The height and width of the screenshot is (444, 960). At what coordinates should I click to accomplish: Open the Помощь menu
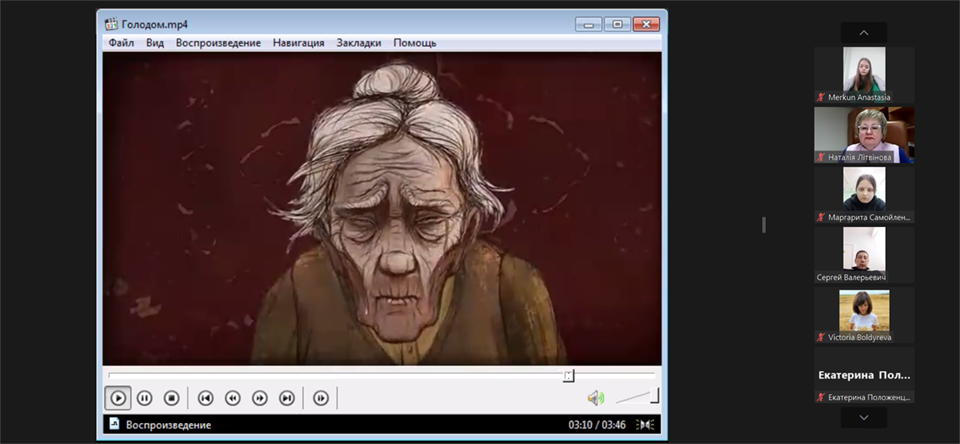point(414,43)
